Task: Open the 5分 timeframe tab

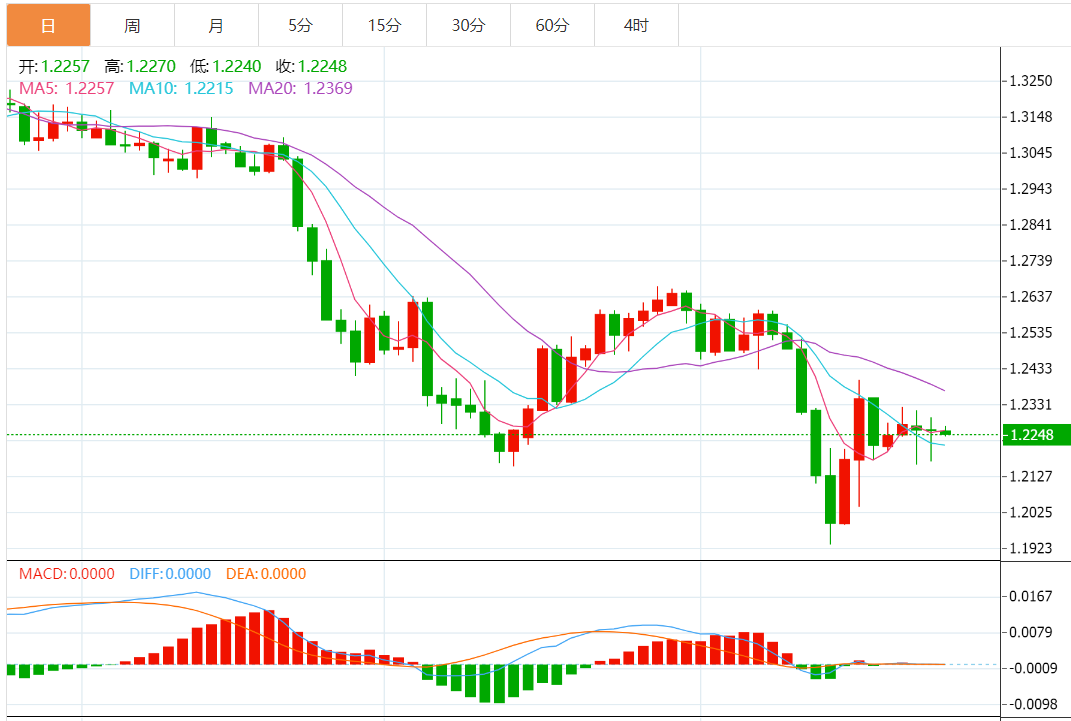Action: coord(301,25)
